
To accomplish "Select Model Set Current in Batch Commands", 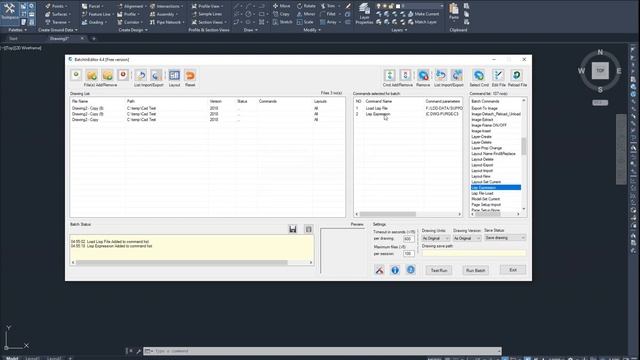I will 486,199.
